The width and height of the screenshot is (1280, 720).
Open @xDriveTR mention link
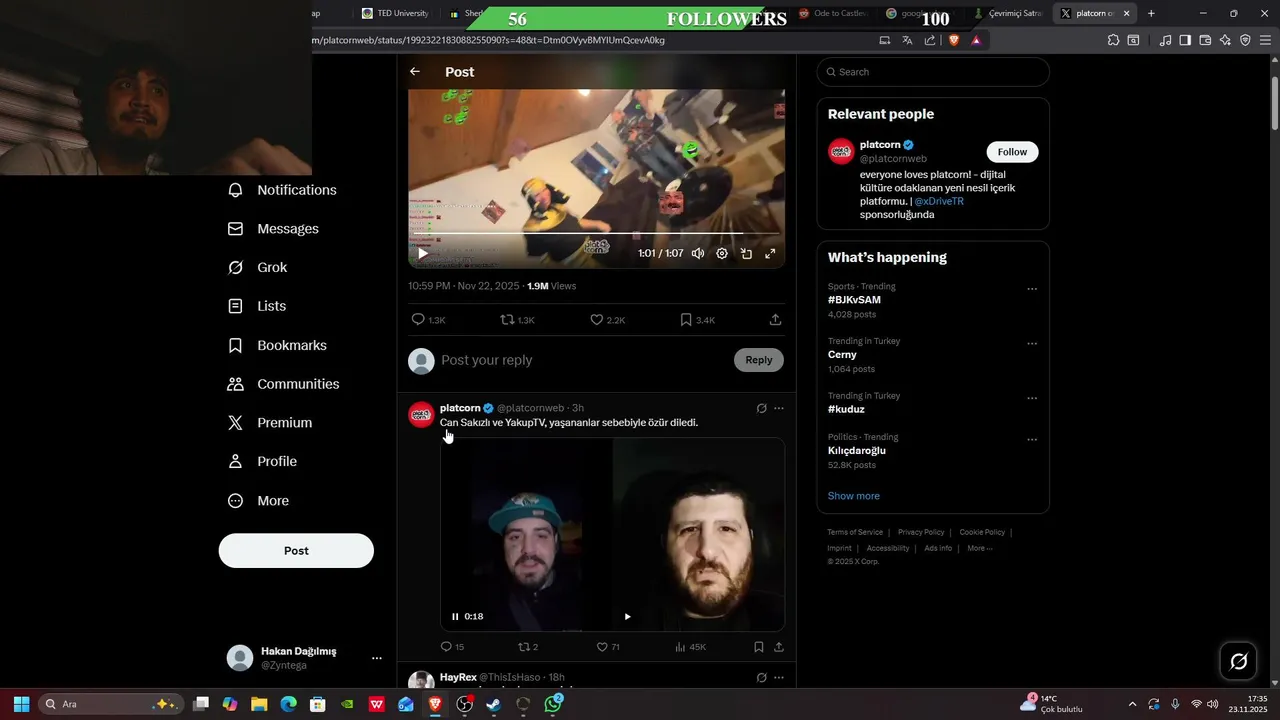click(x=939, y=201)
